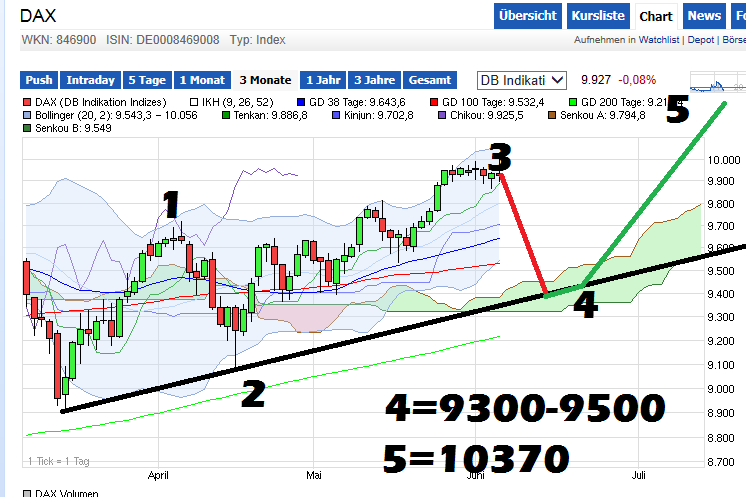Switch chart to Push mode
Viewport: 746px width, 497px height.
39,80
